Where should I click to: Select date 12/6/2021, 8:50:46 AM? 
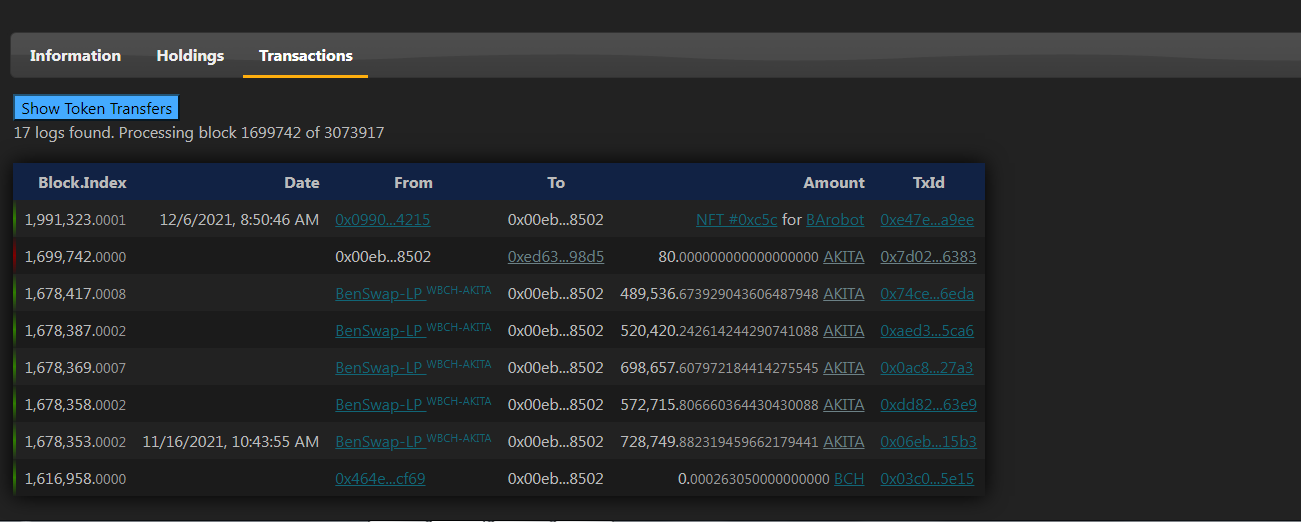pos(239,219)
